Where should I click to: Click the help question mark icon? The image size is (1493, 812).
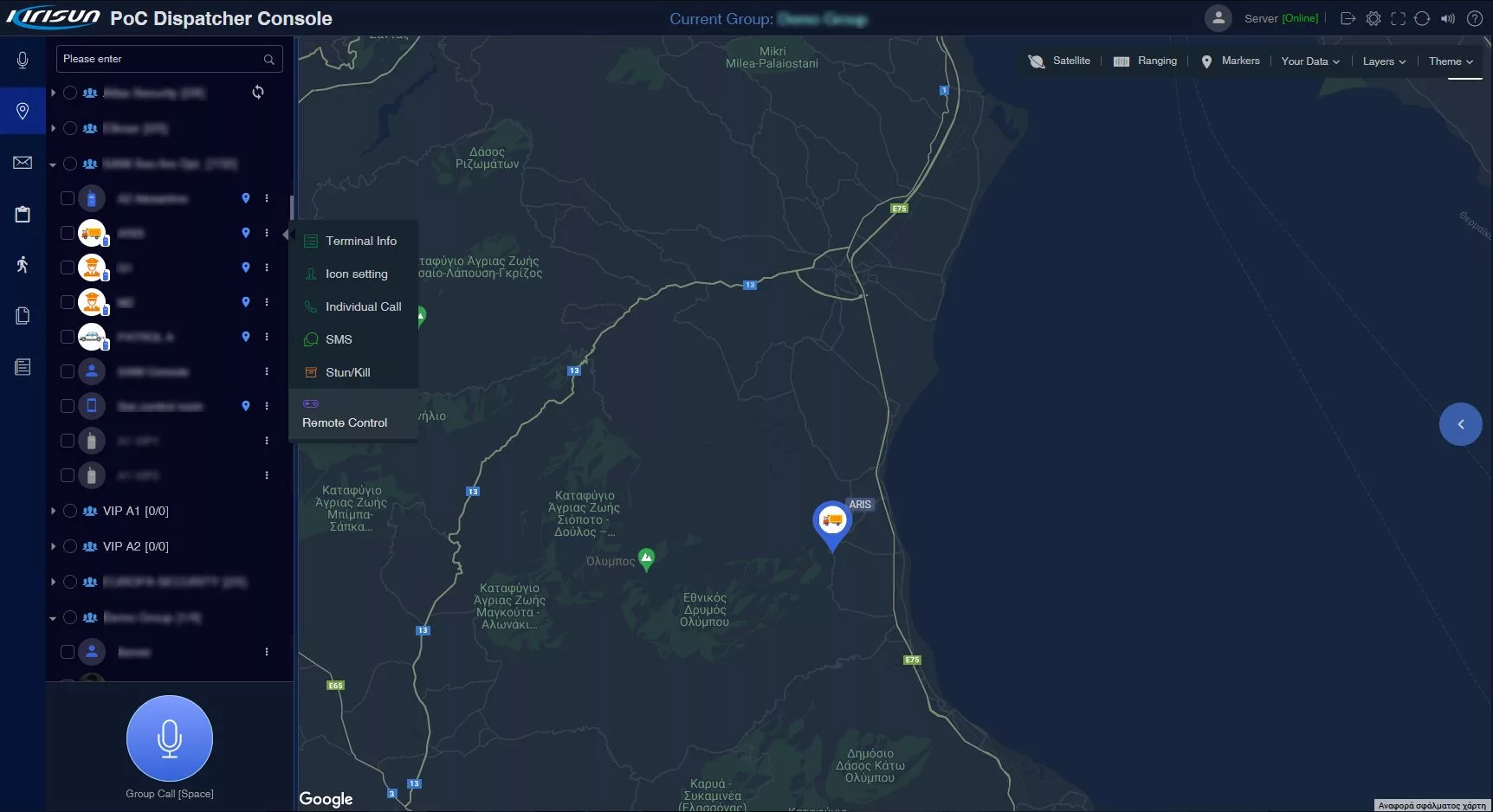[x=1475, y=18]
